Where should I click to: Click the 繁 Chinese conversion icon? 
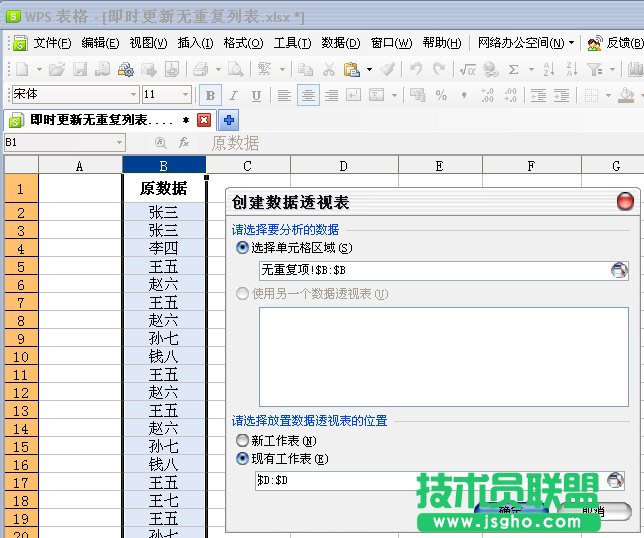click(264, 69)
